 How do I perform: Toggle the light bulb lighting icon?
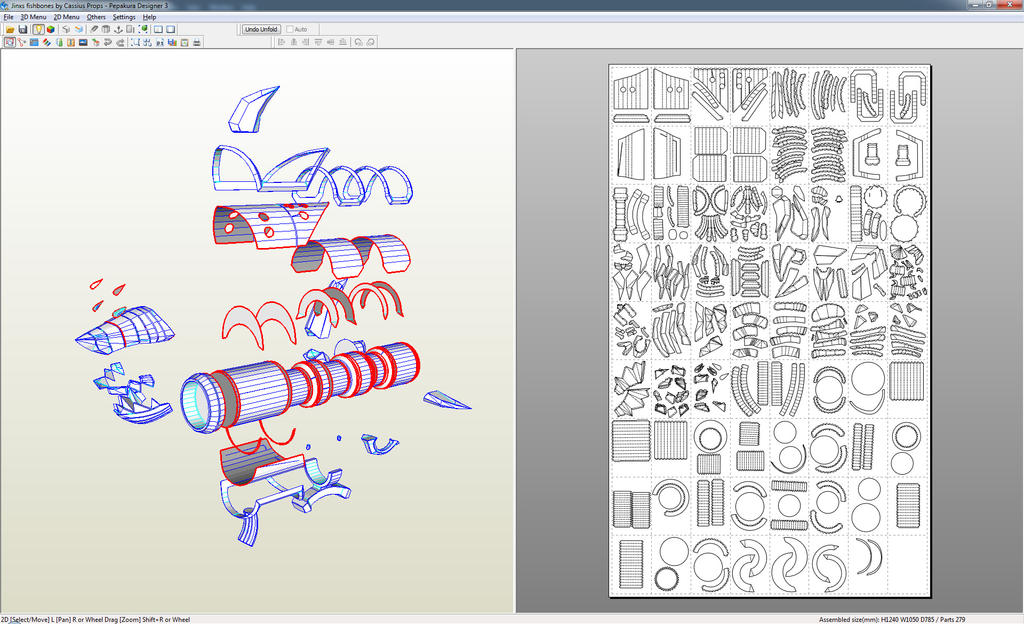(x=39, y=29)
